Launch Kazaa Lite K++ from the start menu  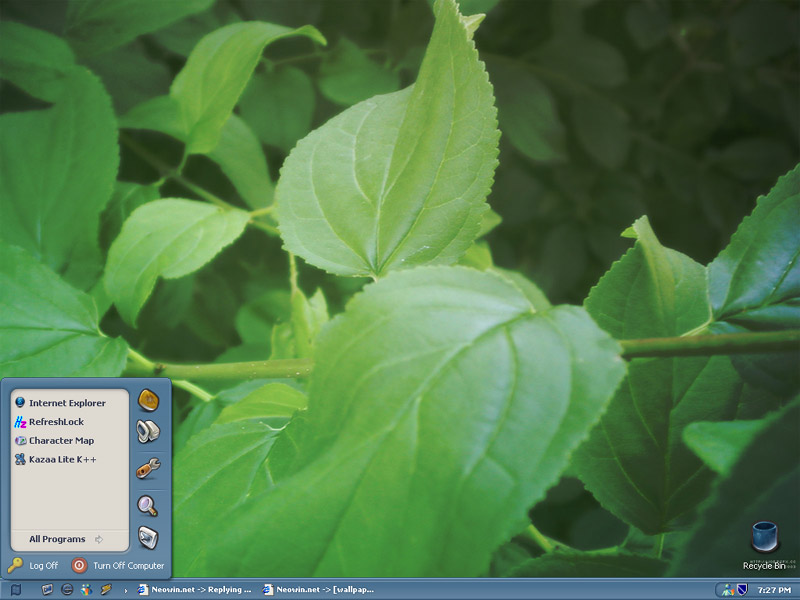56,459
